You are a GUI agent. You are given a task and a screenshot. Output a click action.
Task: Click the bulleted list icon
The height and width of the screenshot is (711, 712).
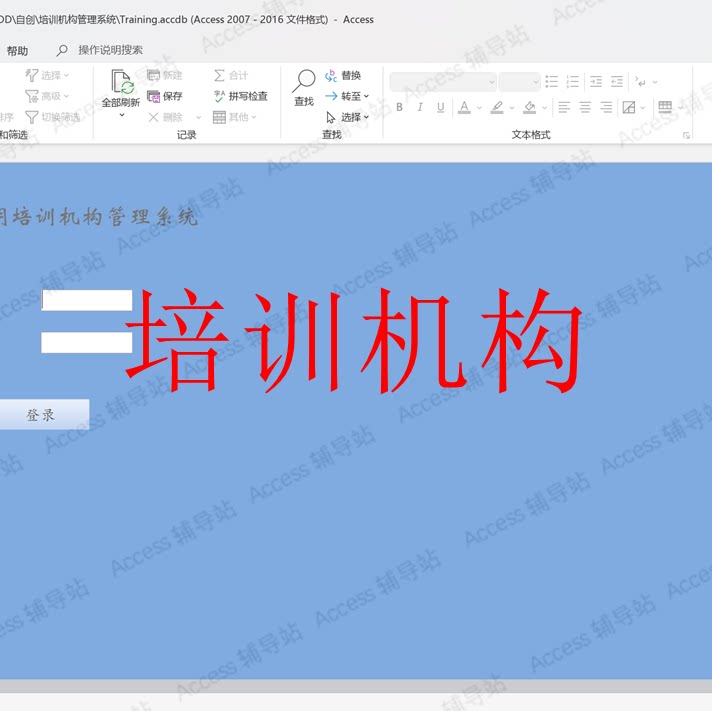coord(552,82)
